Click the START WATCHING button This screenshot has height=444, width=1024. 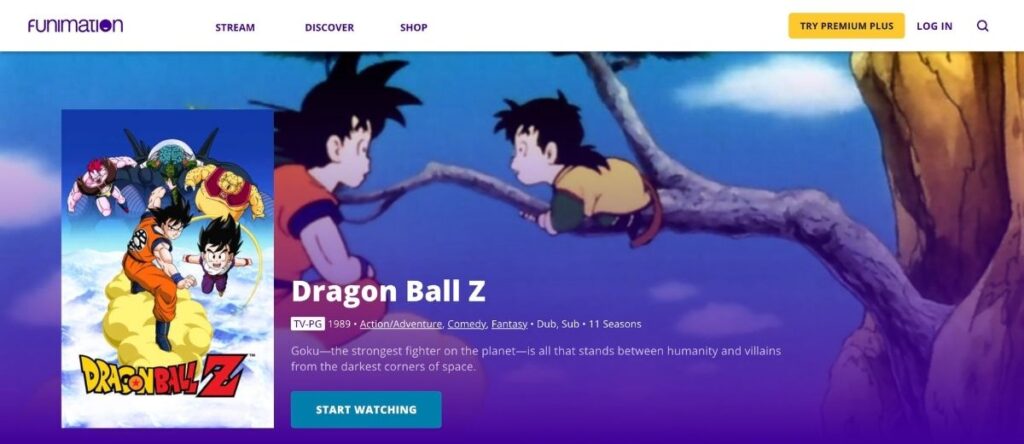[366, 409]
